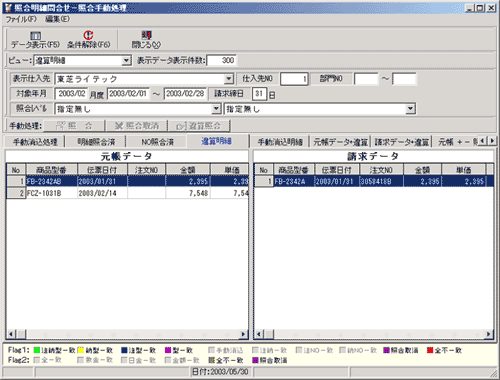
Task: Click the 7,548 amount cell
Action: tap(188, 193)
